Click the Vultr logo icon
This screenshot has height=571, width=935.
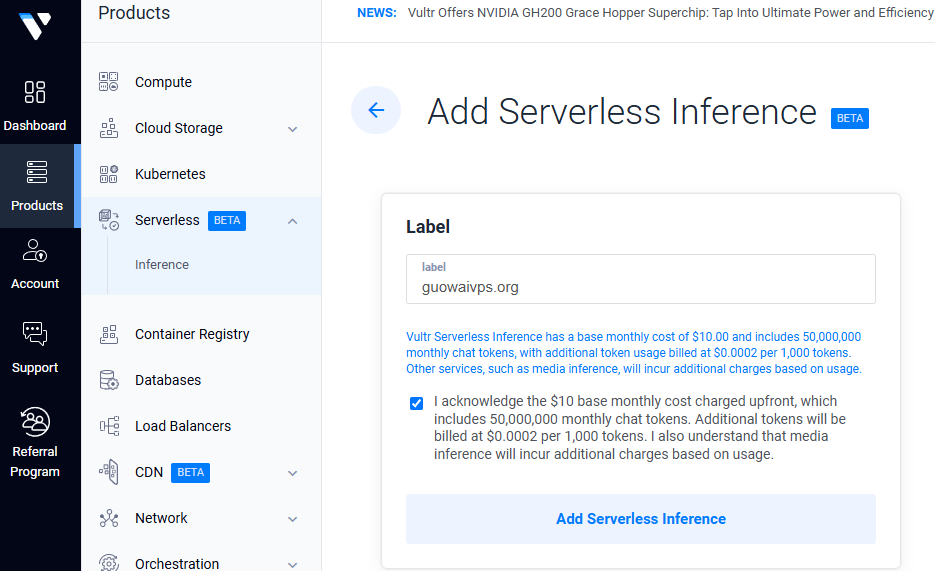pos(35,26)
